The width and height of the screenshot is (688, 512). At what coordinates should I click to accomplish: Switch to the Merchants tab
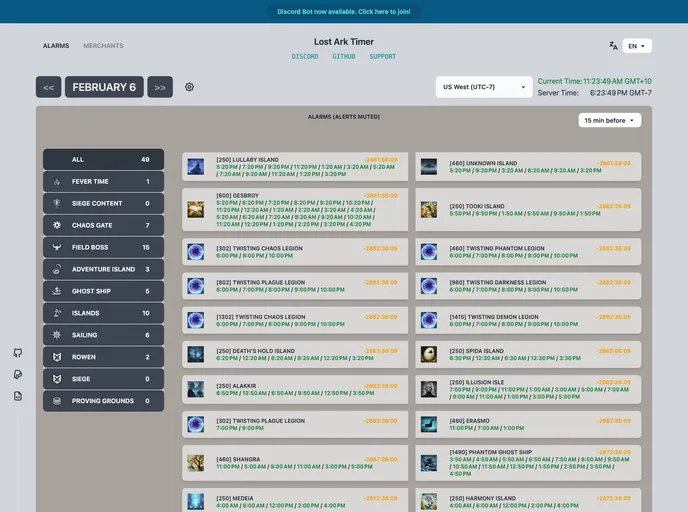click(x=103, y=46)
